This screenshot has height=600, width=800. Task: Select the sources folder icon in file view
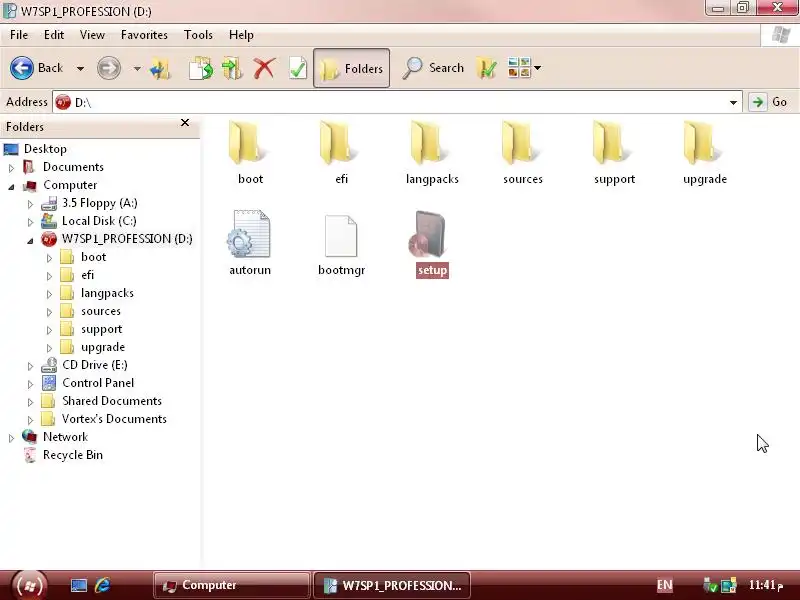[520, 143]
